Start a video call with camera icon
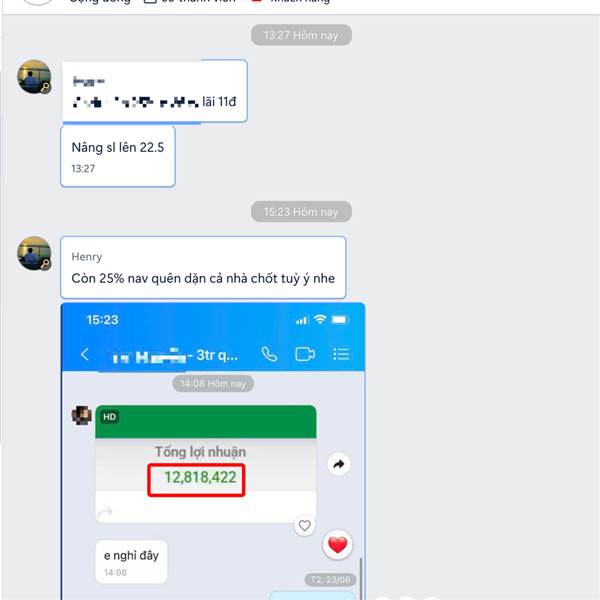This screenshot has width=600, height=600. [x=305, y=354]
